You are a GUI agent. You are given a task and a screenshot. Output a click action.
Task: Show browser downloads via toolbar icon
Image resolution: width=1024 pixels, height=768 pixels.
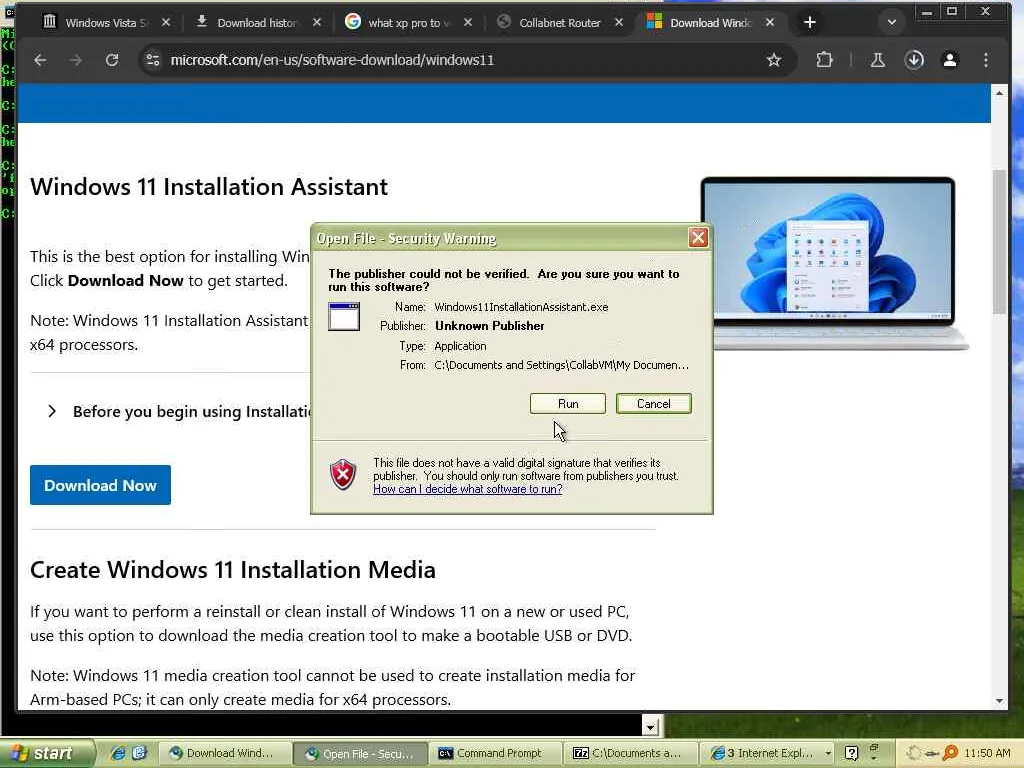coord(914,60)
